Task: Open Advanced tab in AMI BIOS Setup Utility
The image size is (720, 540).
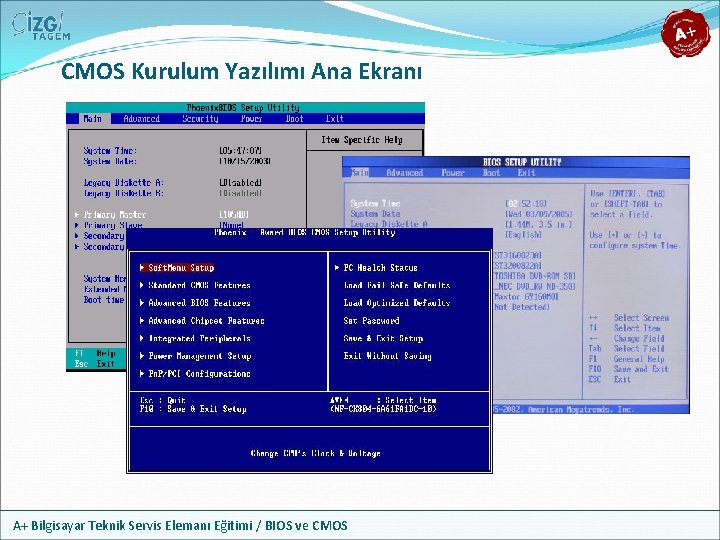Action: coord(405,173)
